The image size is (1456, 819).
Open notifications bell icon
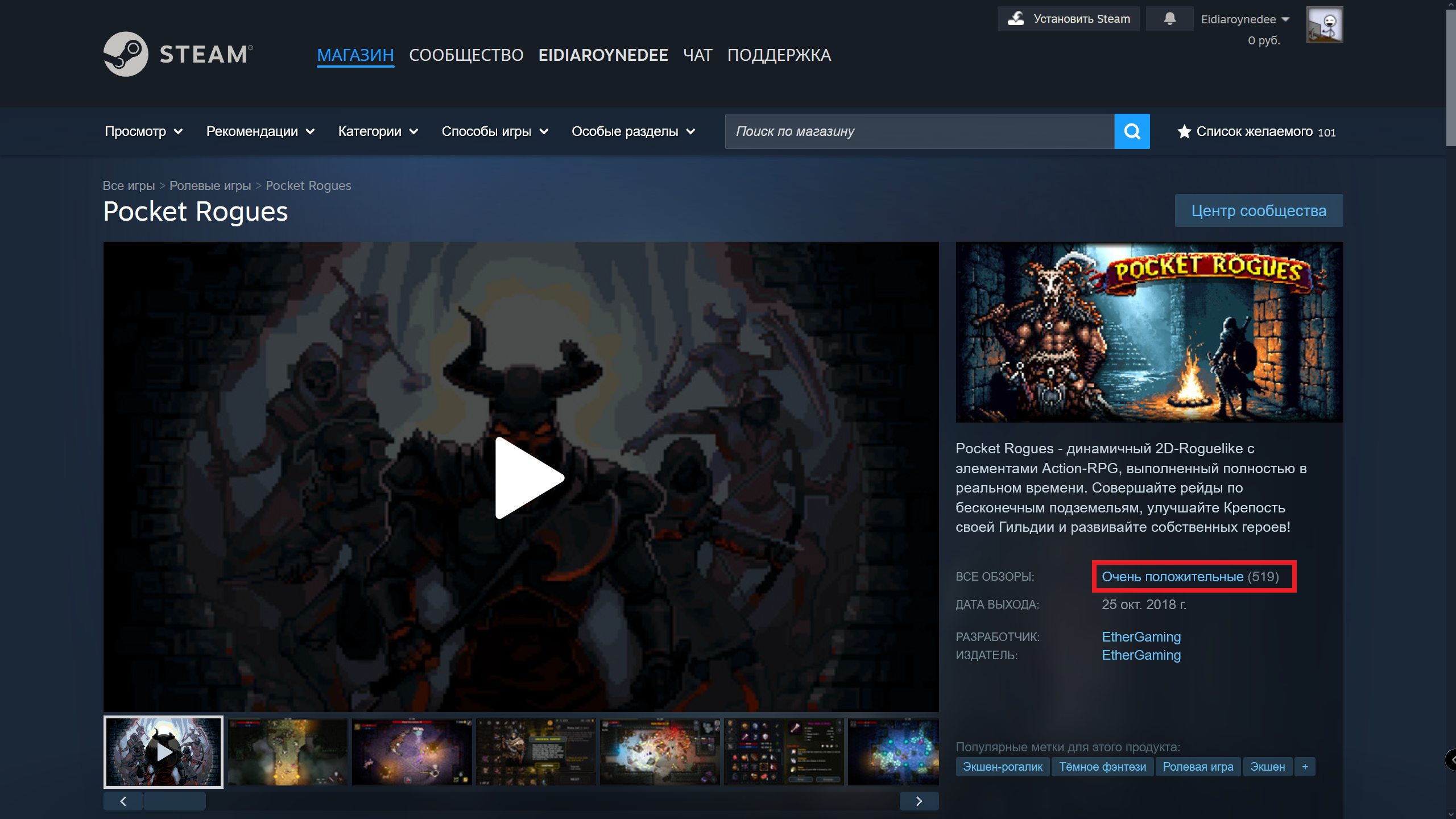point(1169,19)
